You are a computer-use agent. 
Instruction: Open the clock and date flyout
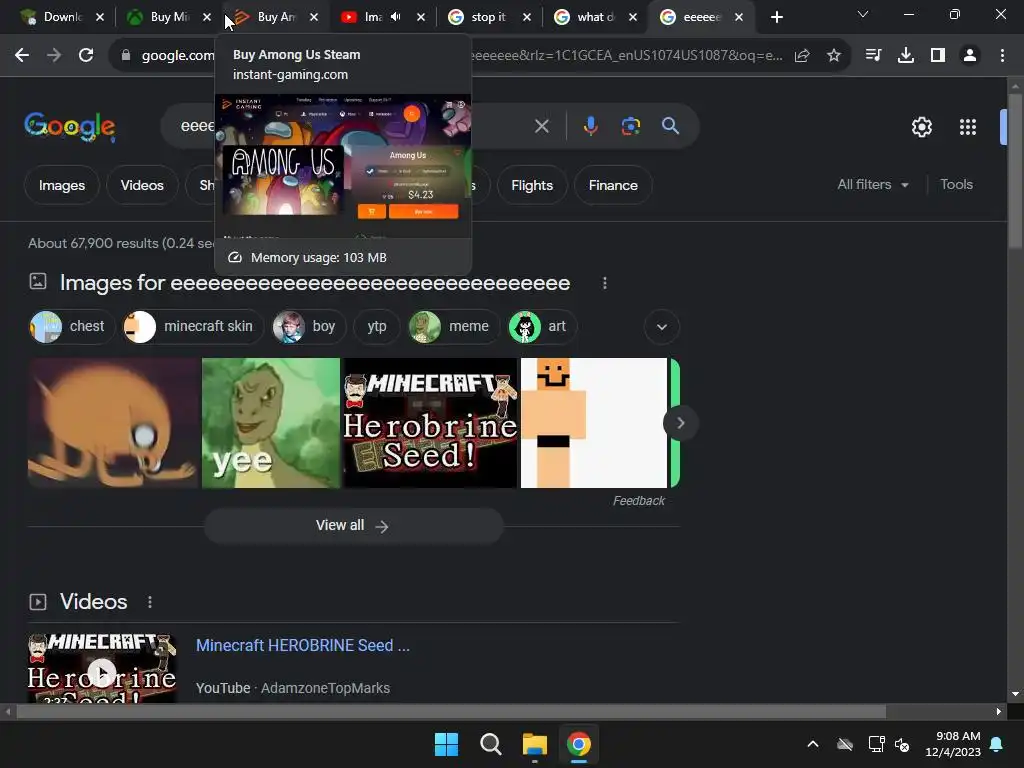point(953,744)
